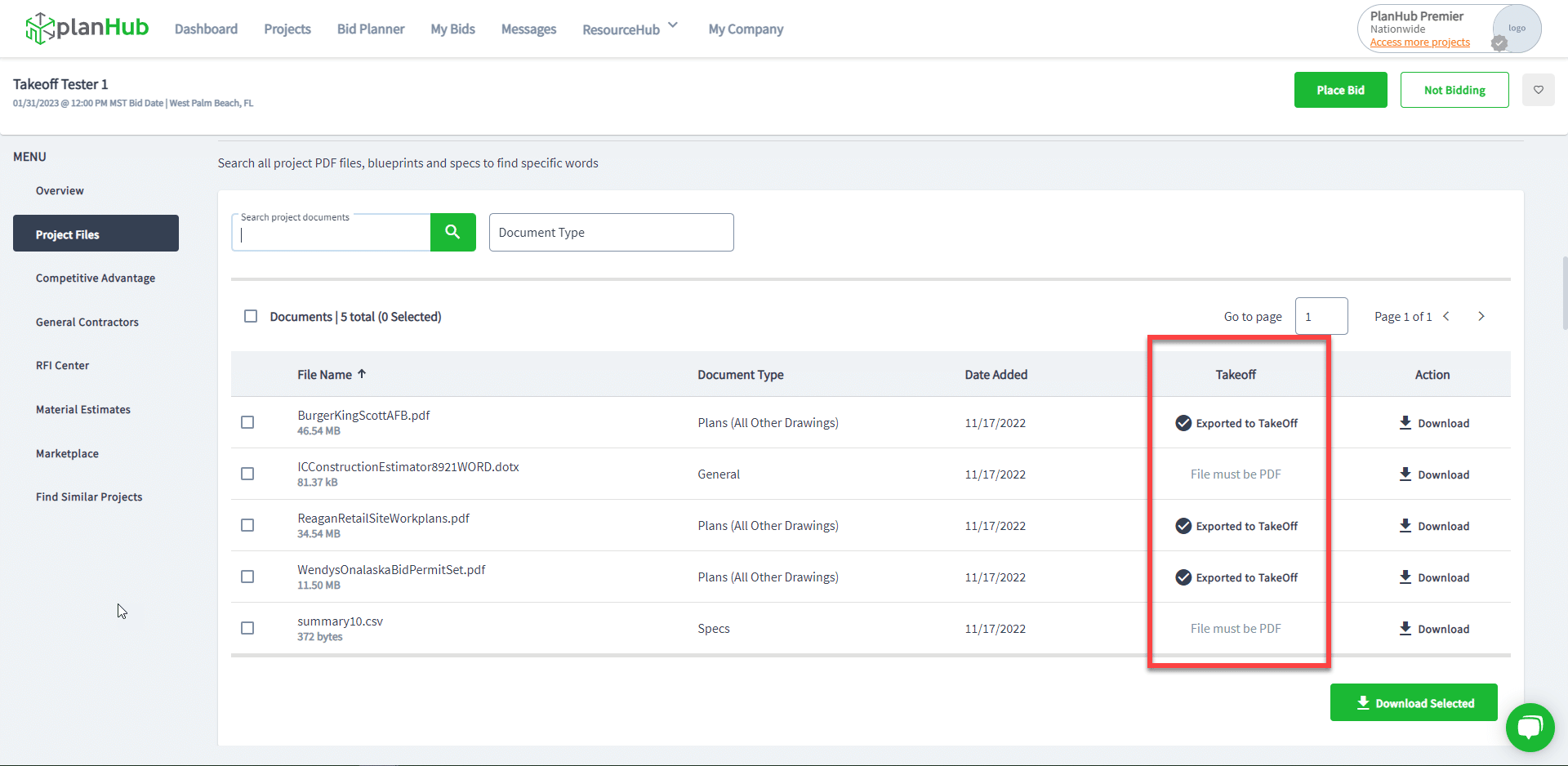Expand the ResourceHub menu chevron
The width and height of the screenshot is (1568, 766).
pyautogui.click(x=673, y=25)
